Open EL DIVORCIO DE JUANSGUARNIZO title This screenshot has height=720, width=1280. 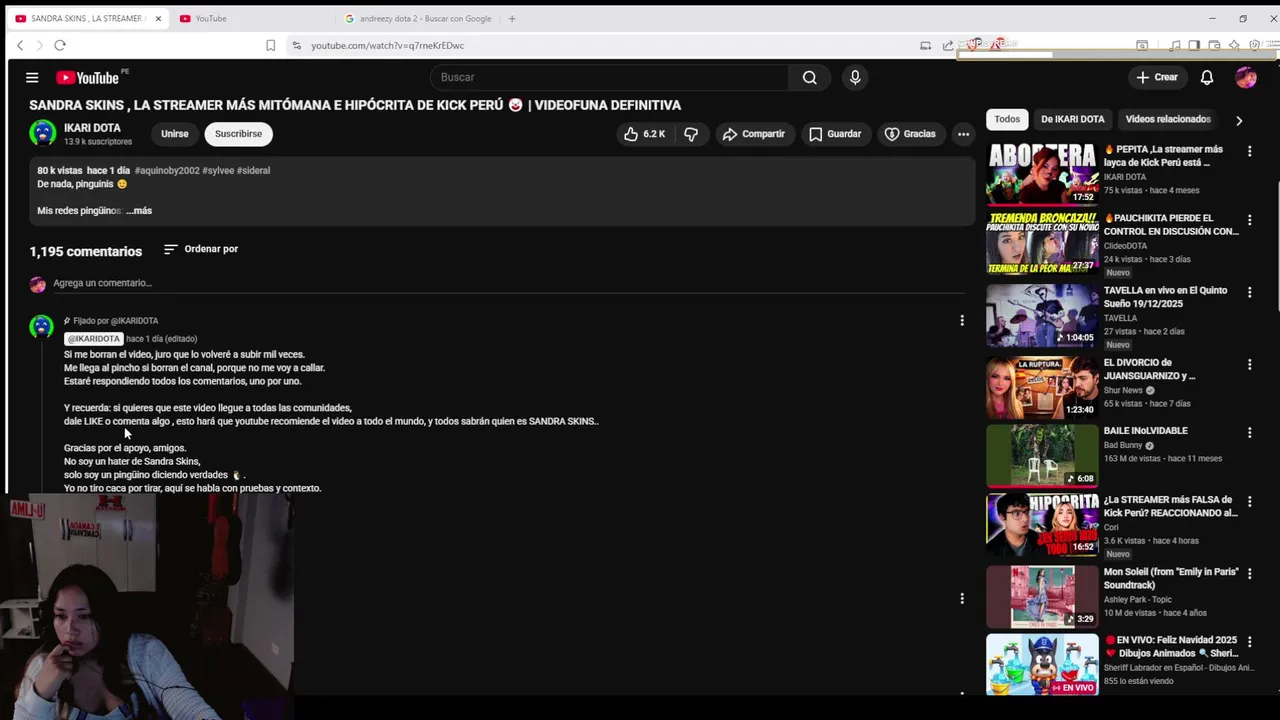(x=1150, y=369)
